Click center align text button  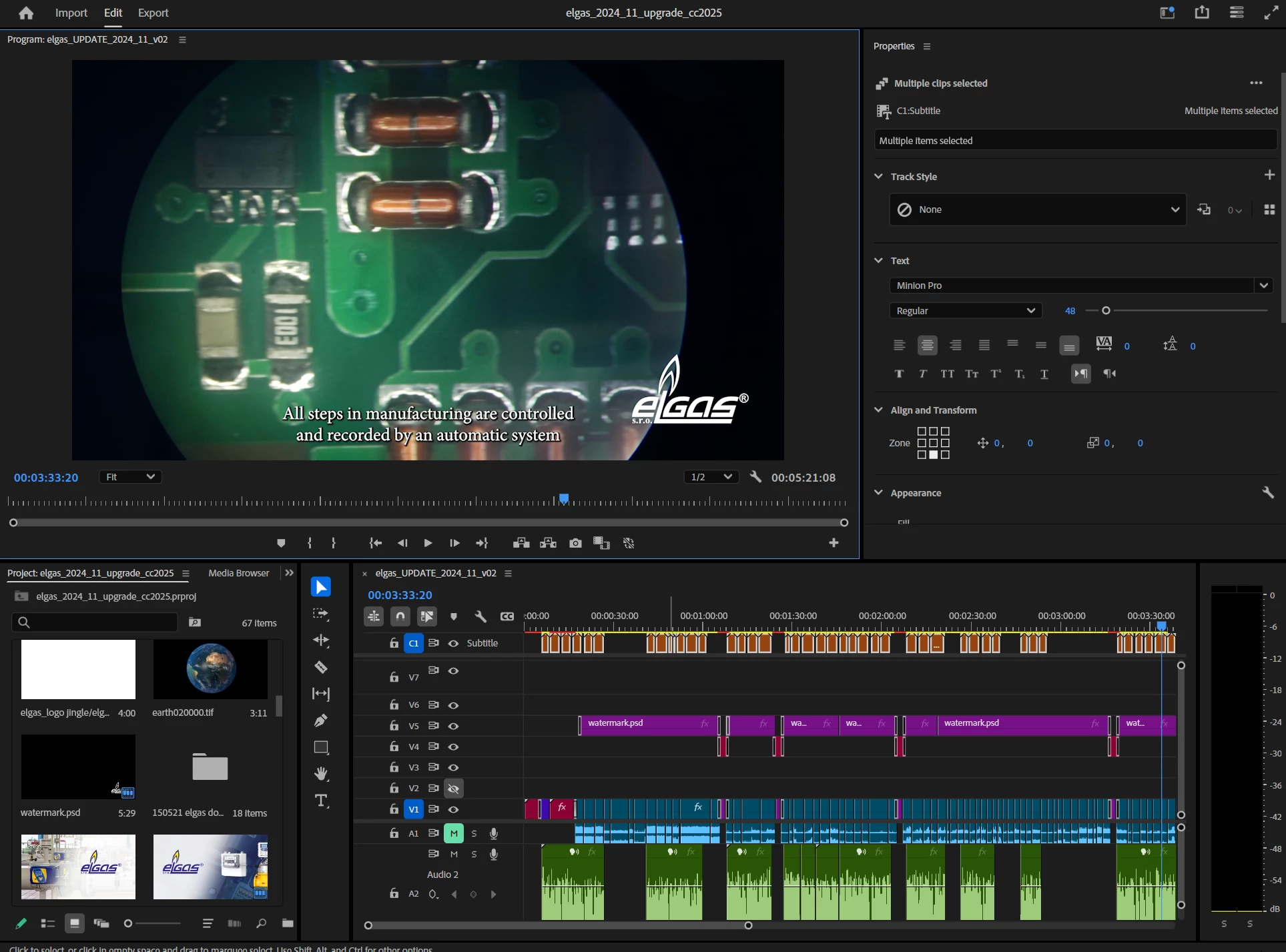pos(927,345)
